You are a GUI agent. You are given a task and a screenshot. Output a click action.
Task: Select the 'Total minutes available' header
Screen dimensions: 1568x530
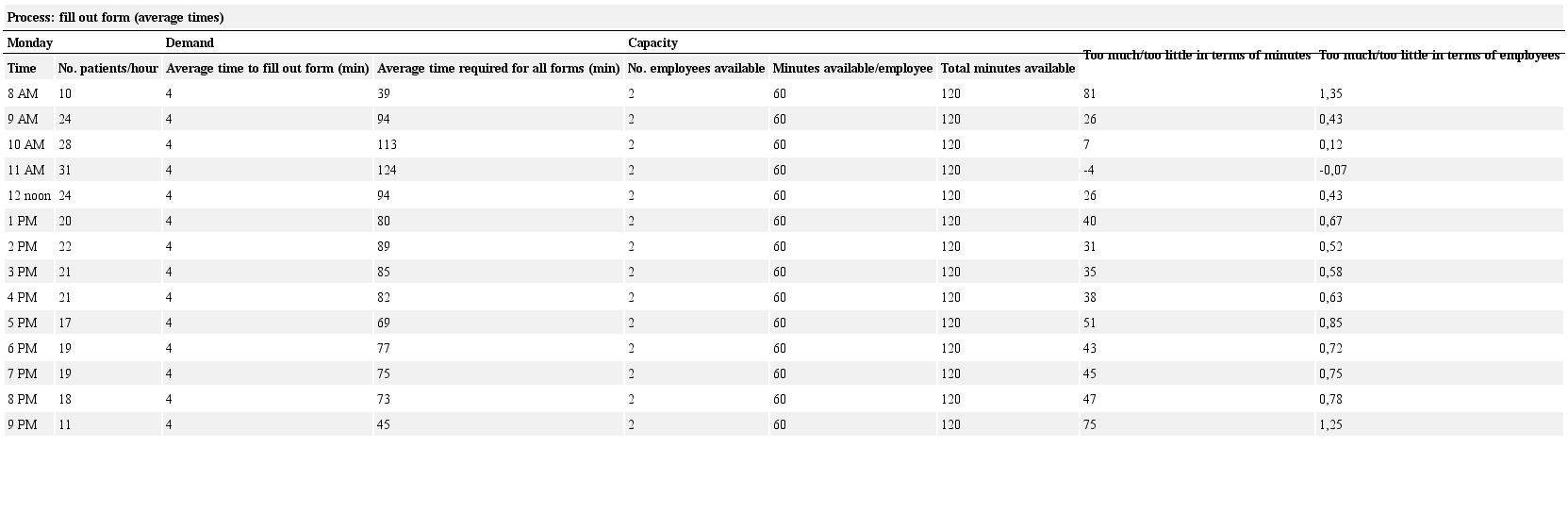(x=1008, y=69)
